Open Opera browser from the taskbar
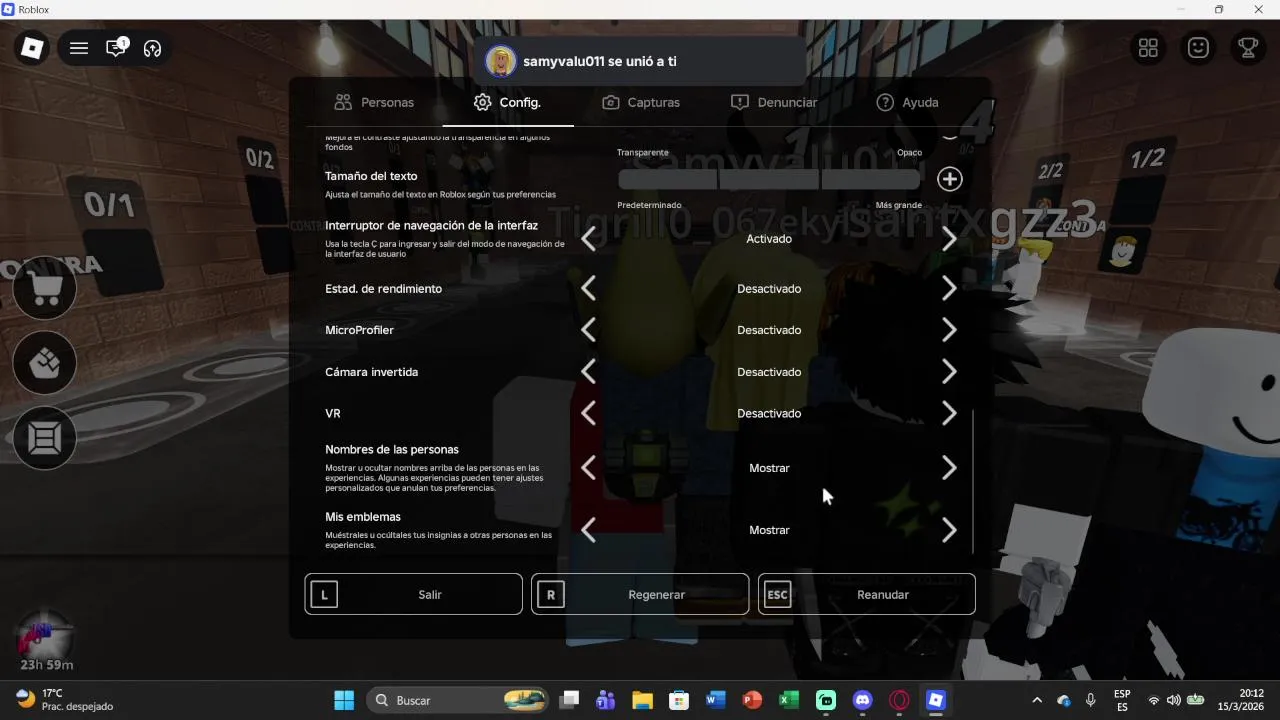 900,700
